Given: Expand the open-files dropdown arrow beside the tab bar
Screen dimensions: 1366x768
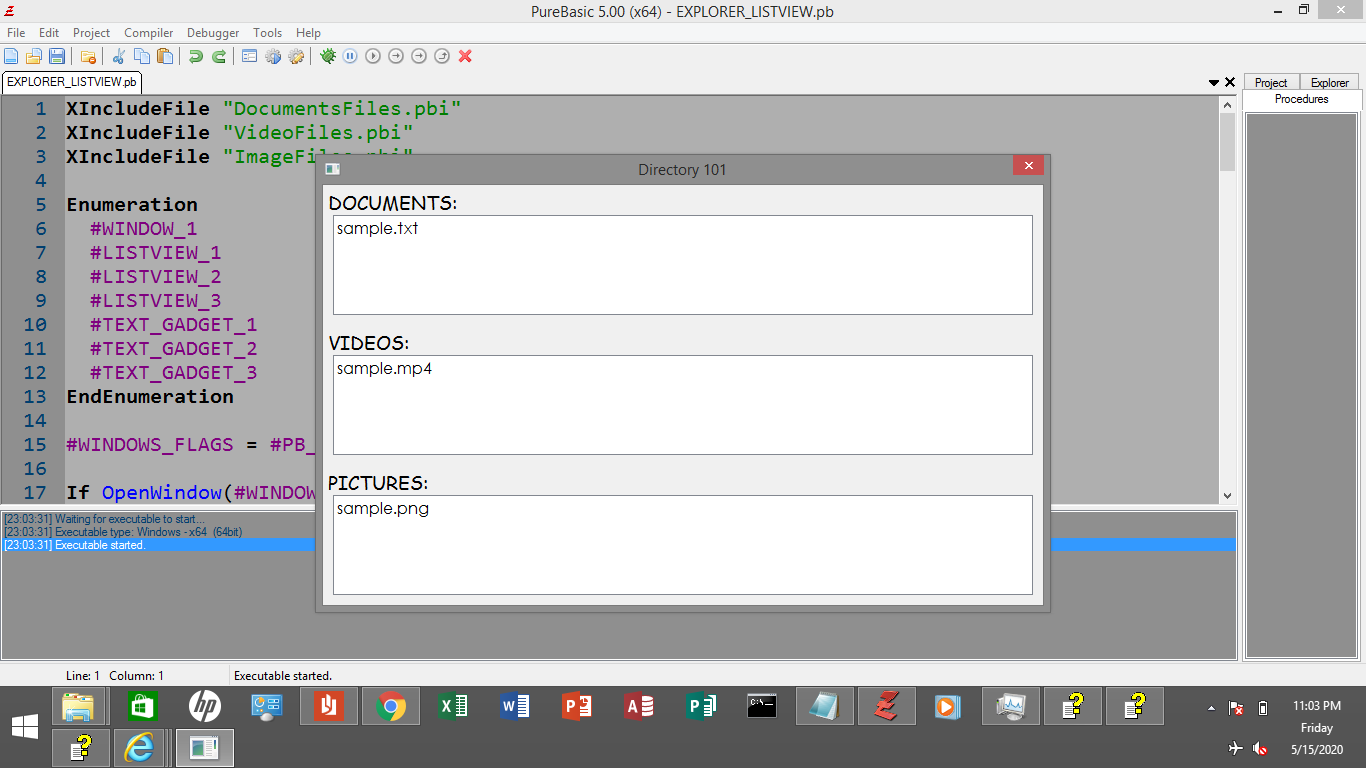Looking at the screenshot, I should coord(1214,82).
